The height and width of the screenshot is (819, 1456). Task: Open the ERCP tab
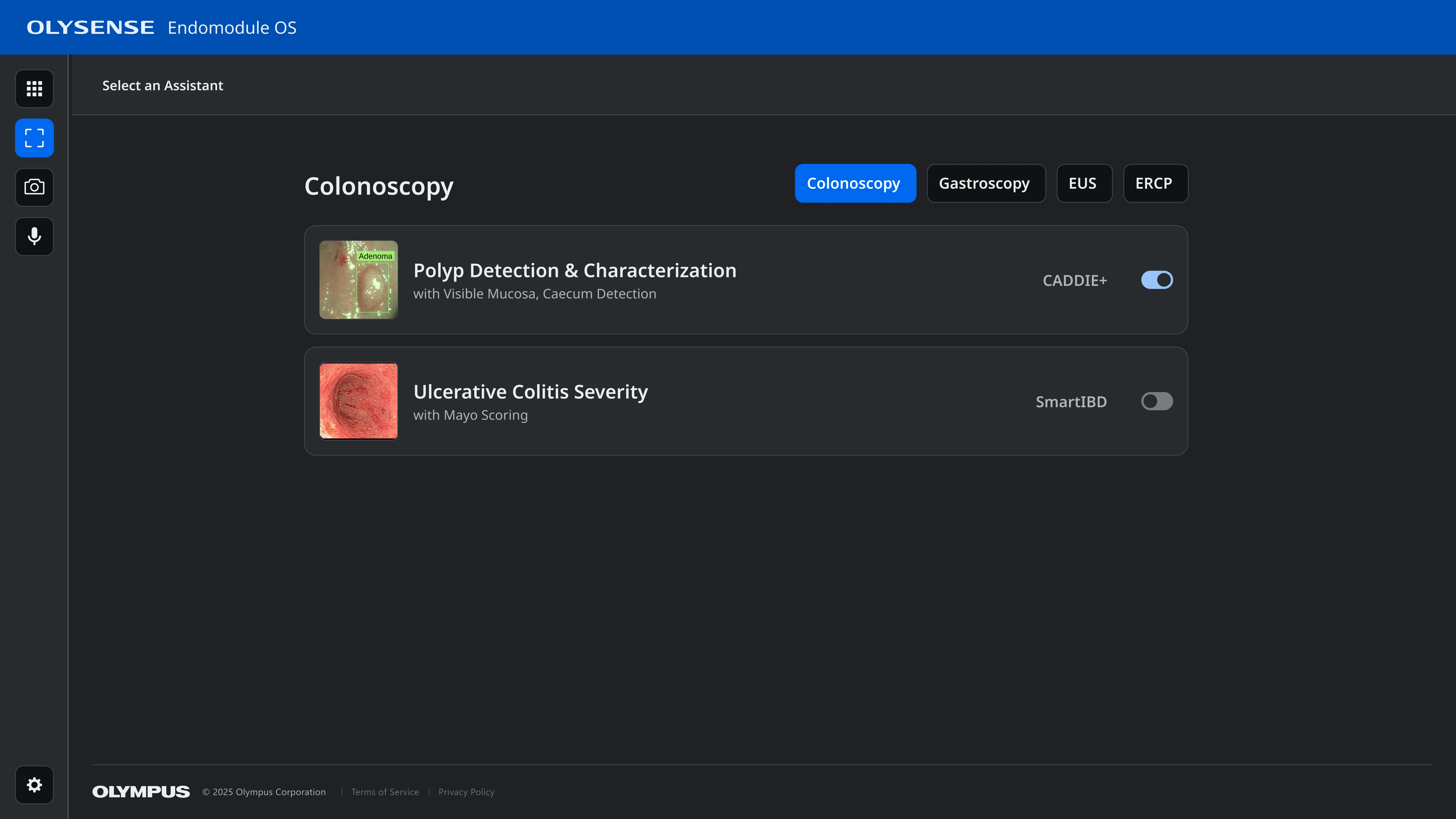[x=1155, y=183]
